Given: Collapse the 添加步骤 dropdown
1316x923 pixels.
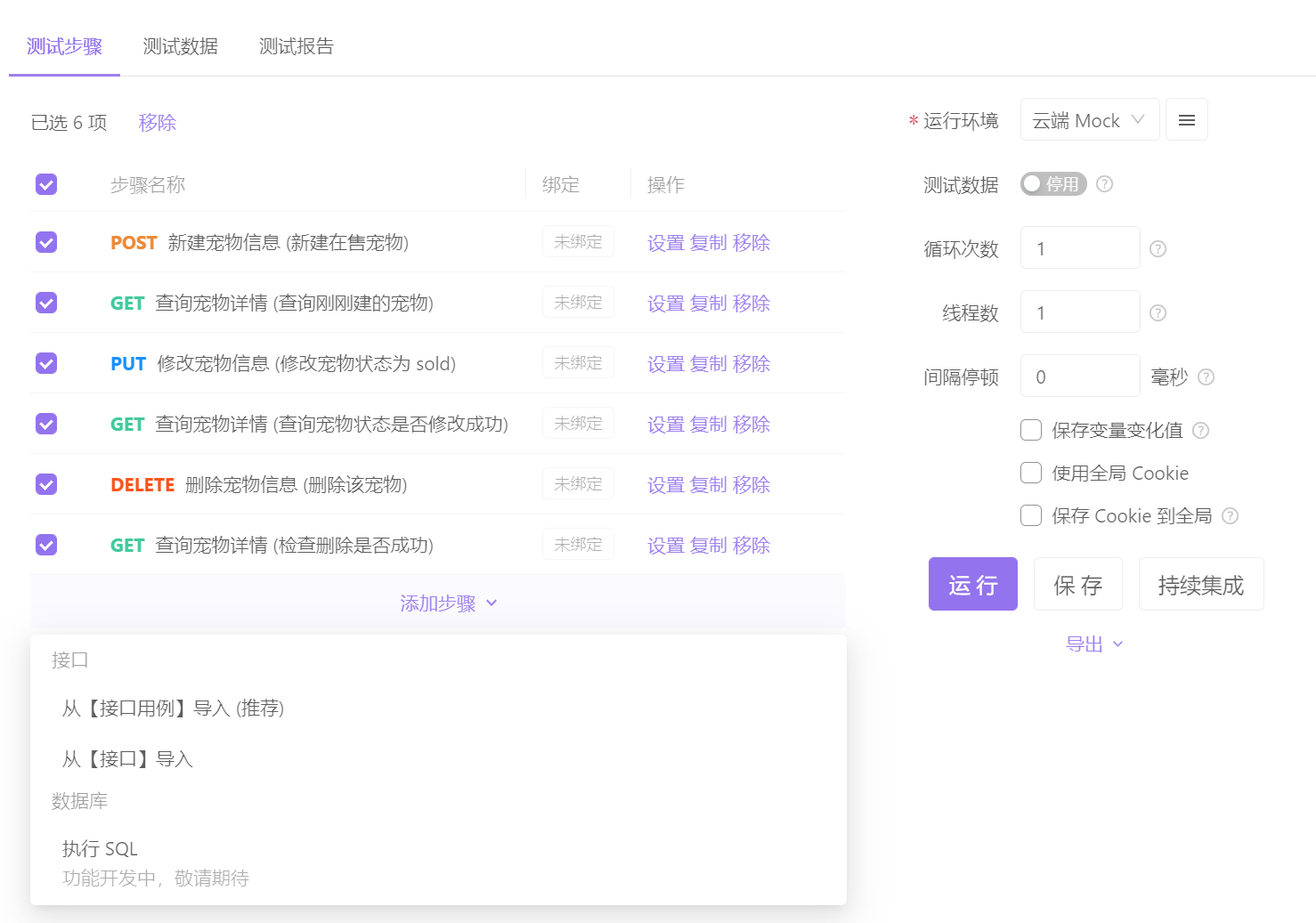Looking at the screenshot, I should coord(449,603).
